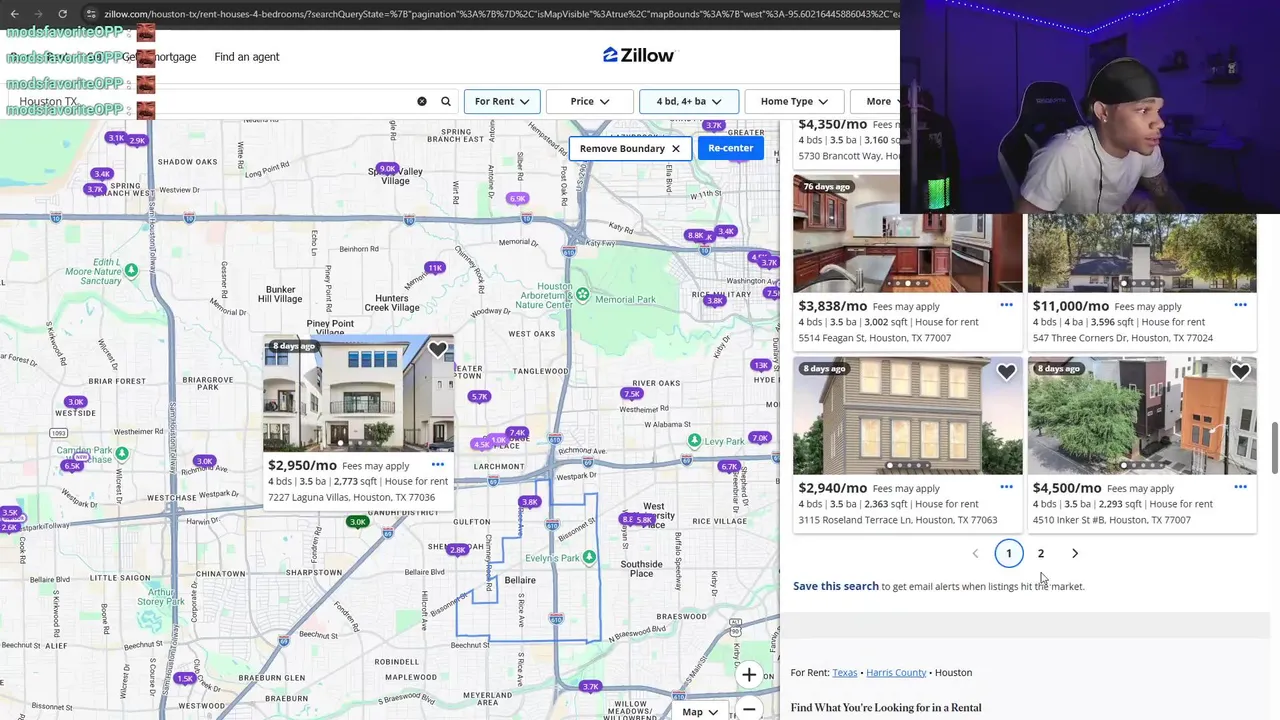Viewport: 1280px width, 720px height.
Task: Click Save this search link
Action: [x=836, y=586]
